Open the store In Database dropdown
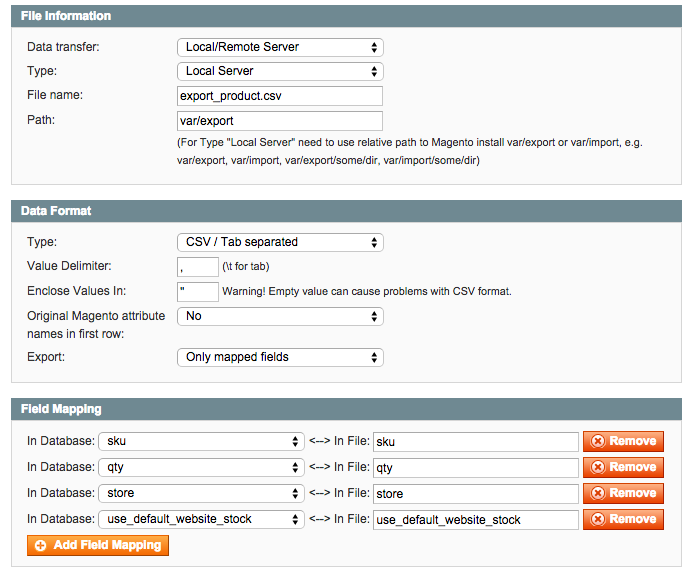The width and height of the screenshot is (700, 570). 201,493
